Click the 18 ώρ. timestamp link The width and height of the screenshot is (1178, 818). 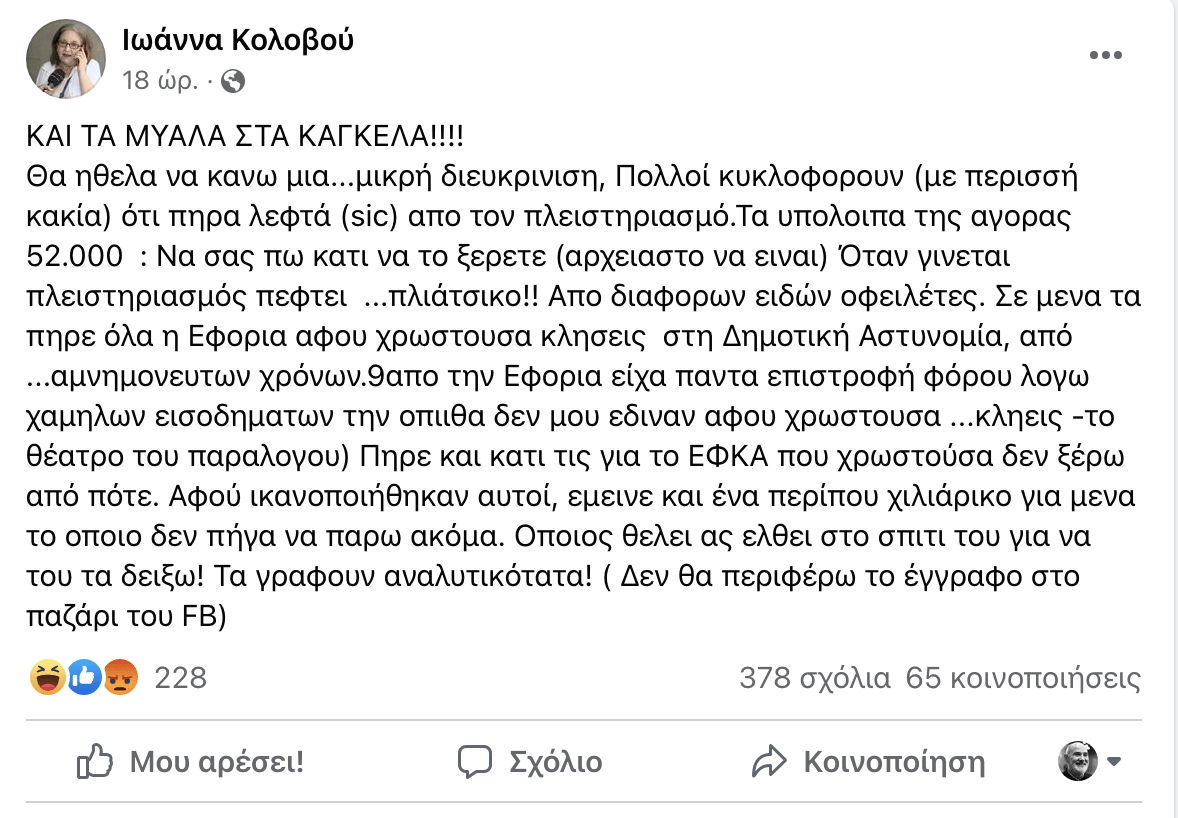pos(160,80)
